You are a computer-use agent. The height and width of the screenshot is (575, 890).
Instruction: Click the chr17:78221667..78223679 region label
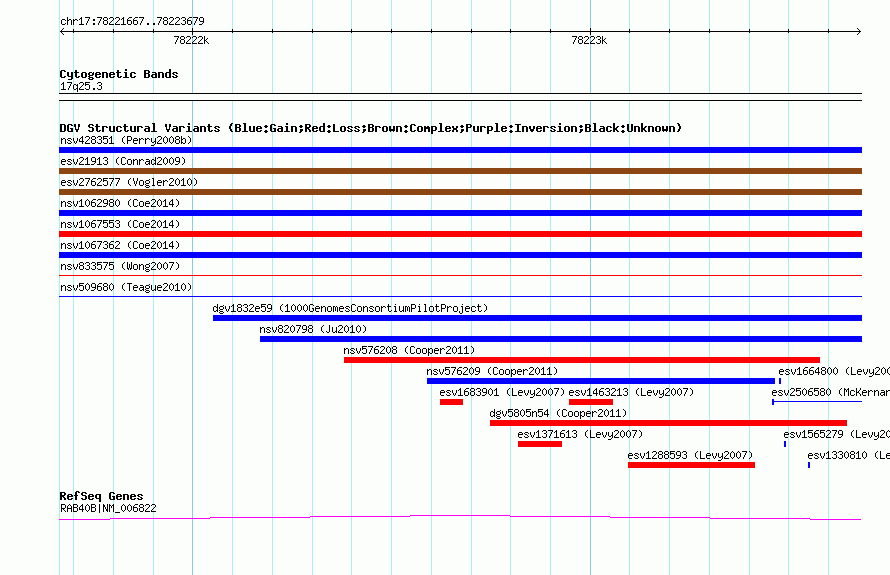click(132, 21)
